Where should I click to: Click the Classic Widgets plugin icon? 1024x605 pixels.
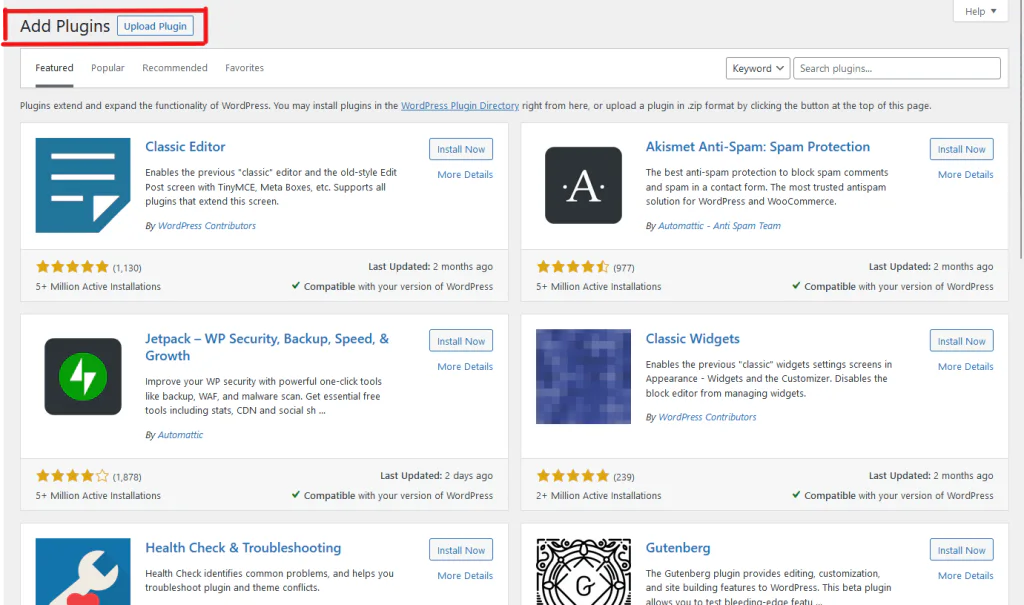coord(583,376)
